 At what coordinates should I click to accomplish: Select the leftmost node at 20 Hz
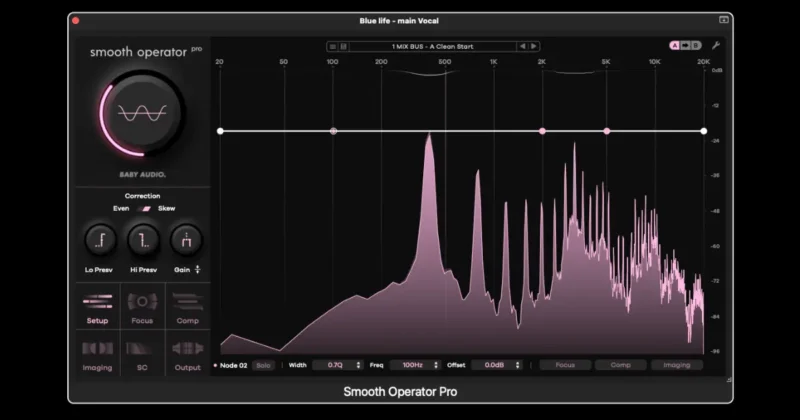220,131
